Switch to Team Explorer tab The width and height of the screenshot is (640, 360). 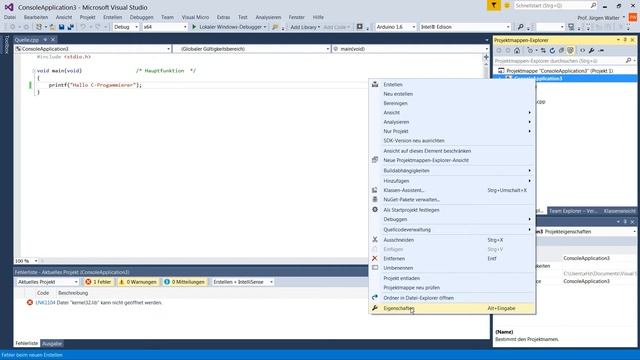tap(573, 211)
